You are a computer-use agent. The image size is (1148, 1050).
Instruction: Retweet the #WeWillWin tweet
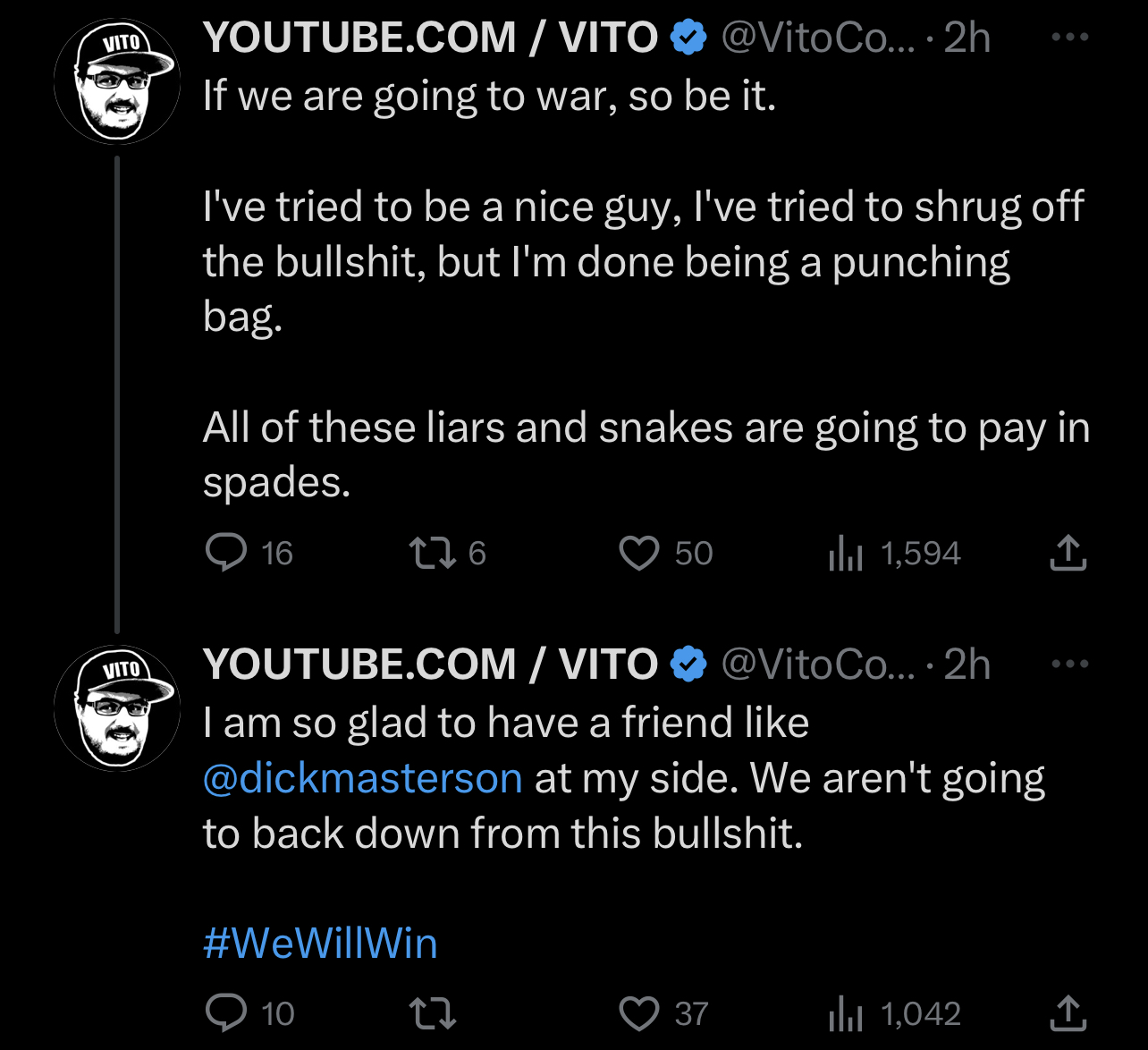pyautogui.click(x=432, y=1013)
